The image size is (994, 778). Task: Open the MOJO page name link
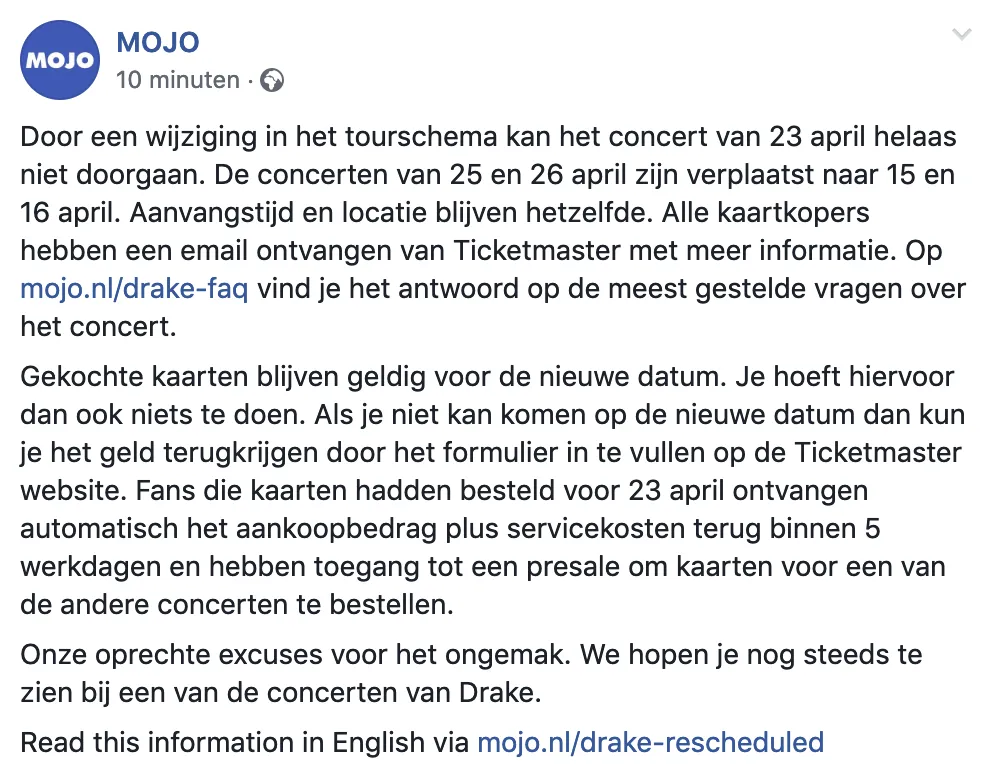tap(158, 42)
